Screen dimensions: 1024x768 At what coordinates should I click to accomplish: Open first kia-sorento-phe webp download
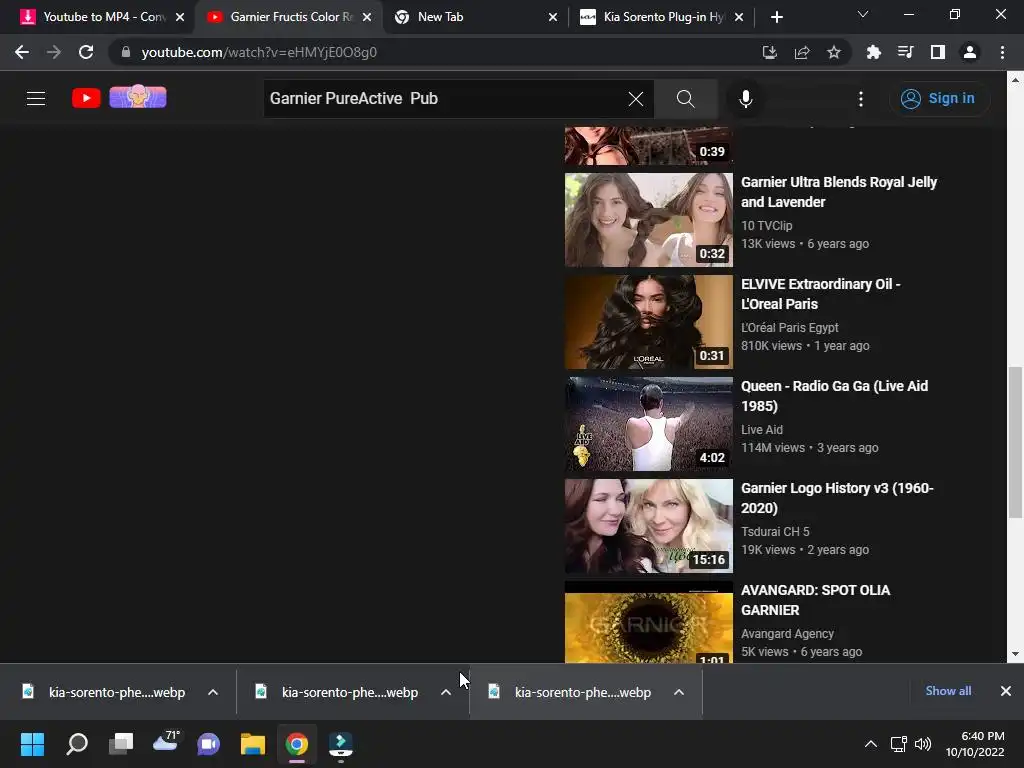click(x=104, y=692)
